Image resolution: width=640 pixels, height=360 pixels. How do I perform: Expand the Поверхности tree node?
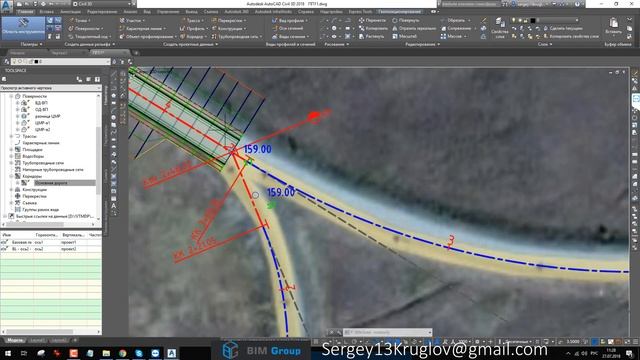pos(11,96)
